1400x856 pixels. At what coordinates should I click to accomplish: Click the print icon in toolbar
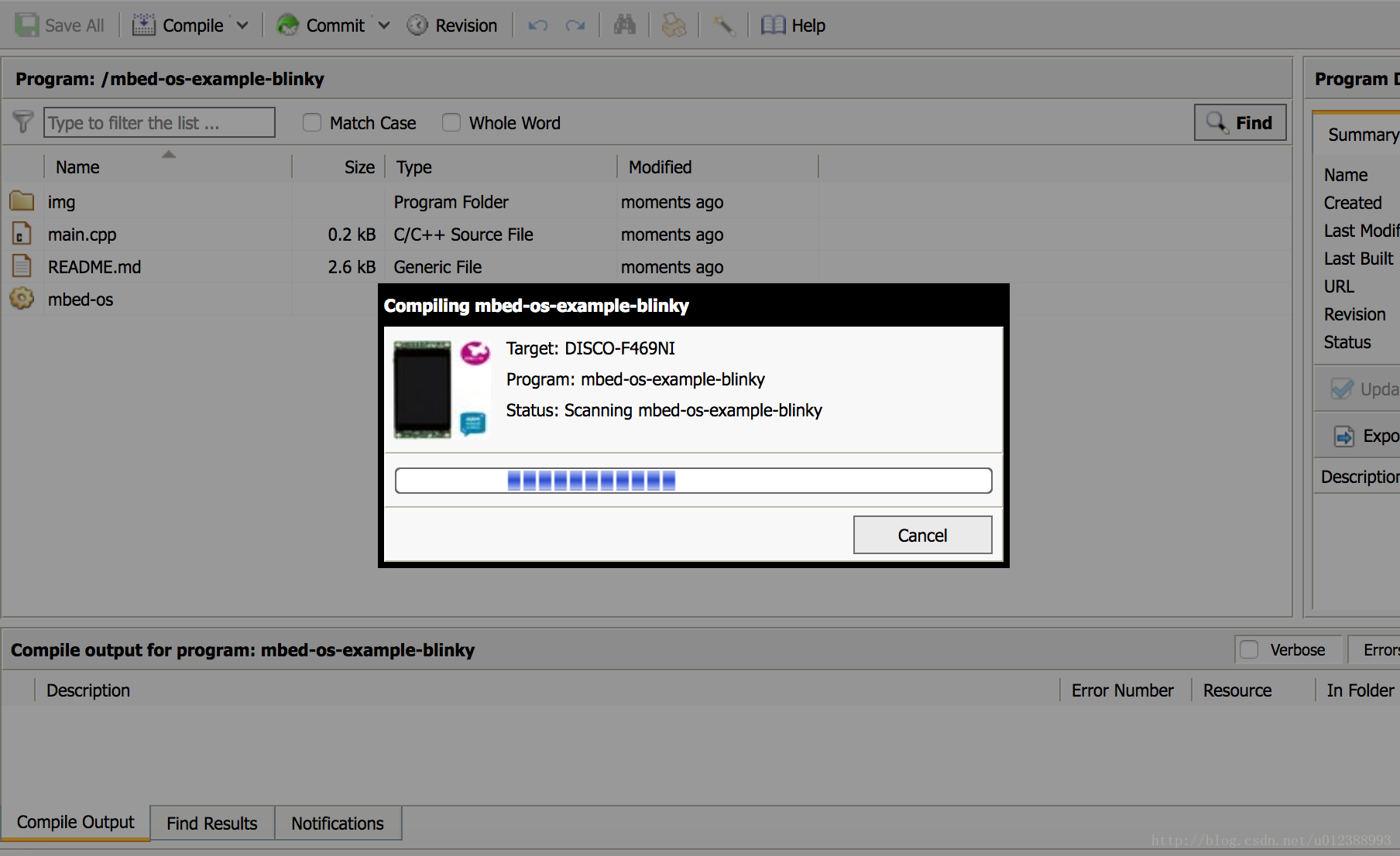tap(674, 26)
